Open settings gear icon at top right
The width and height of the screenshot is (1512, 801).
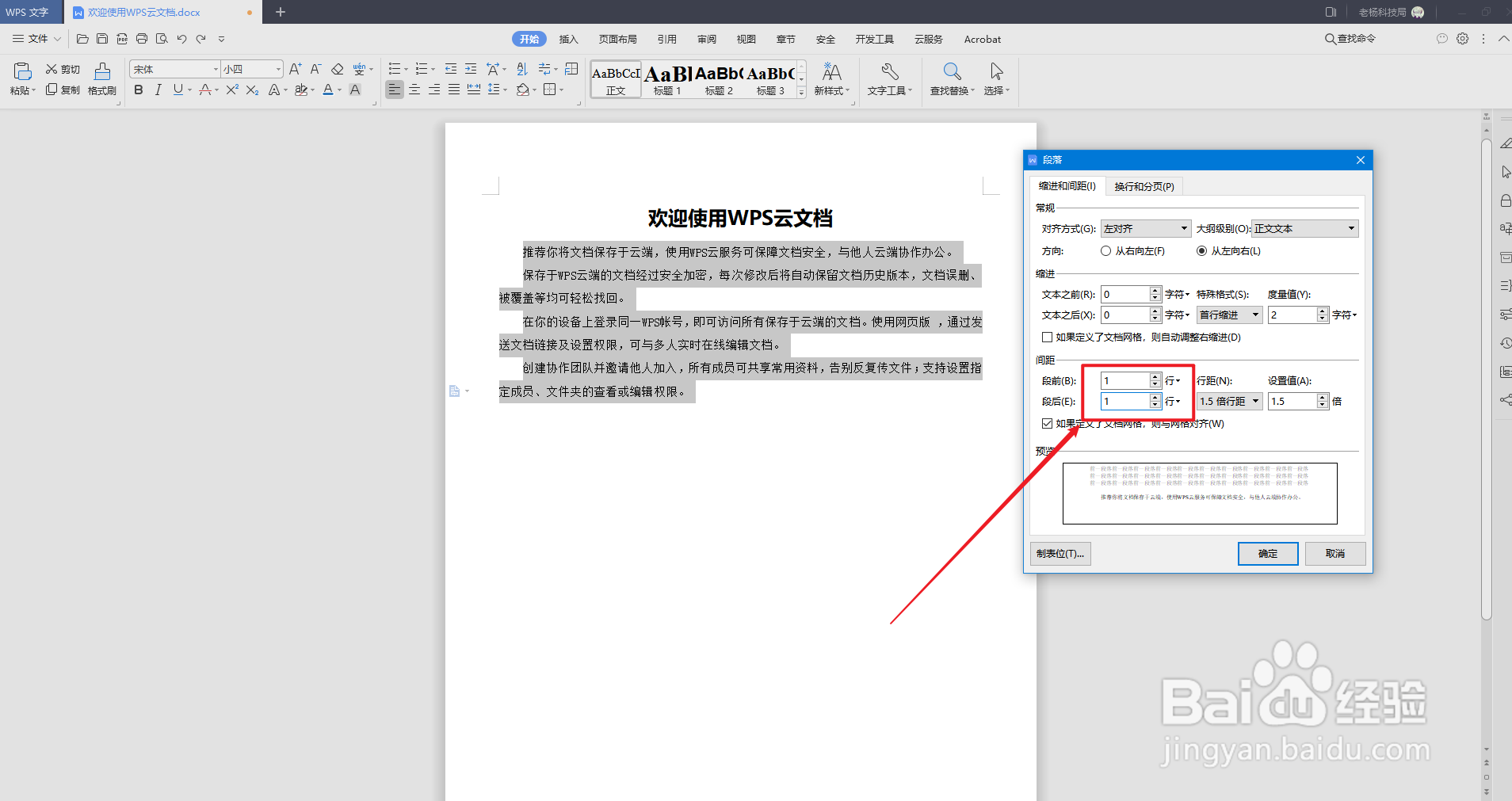pyautogui.click(x=1462, y=39)
